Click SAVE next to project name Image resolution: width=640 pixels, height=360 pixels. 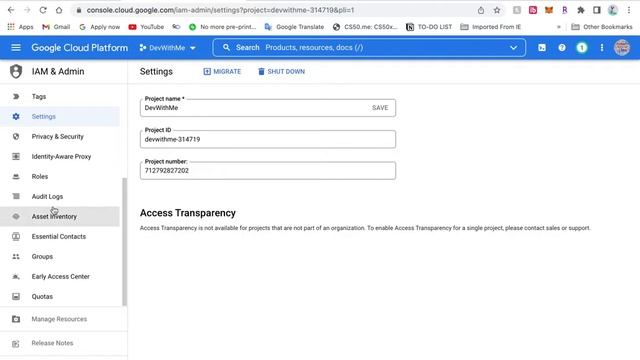click(380, 108)
